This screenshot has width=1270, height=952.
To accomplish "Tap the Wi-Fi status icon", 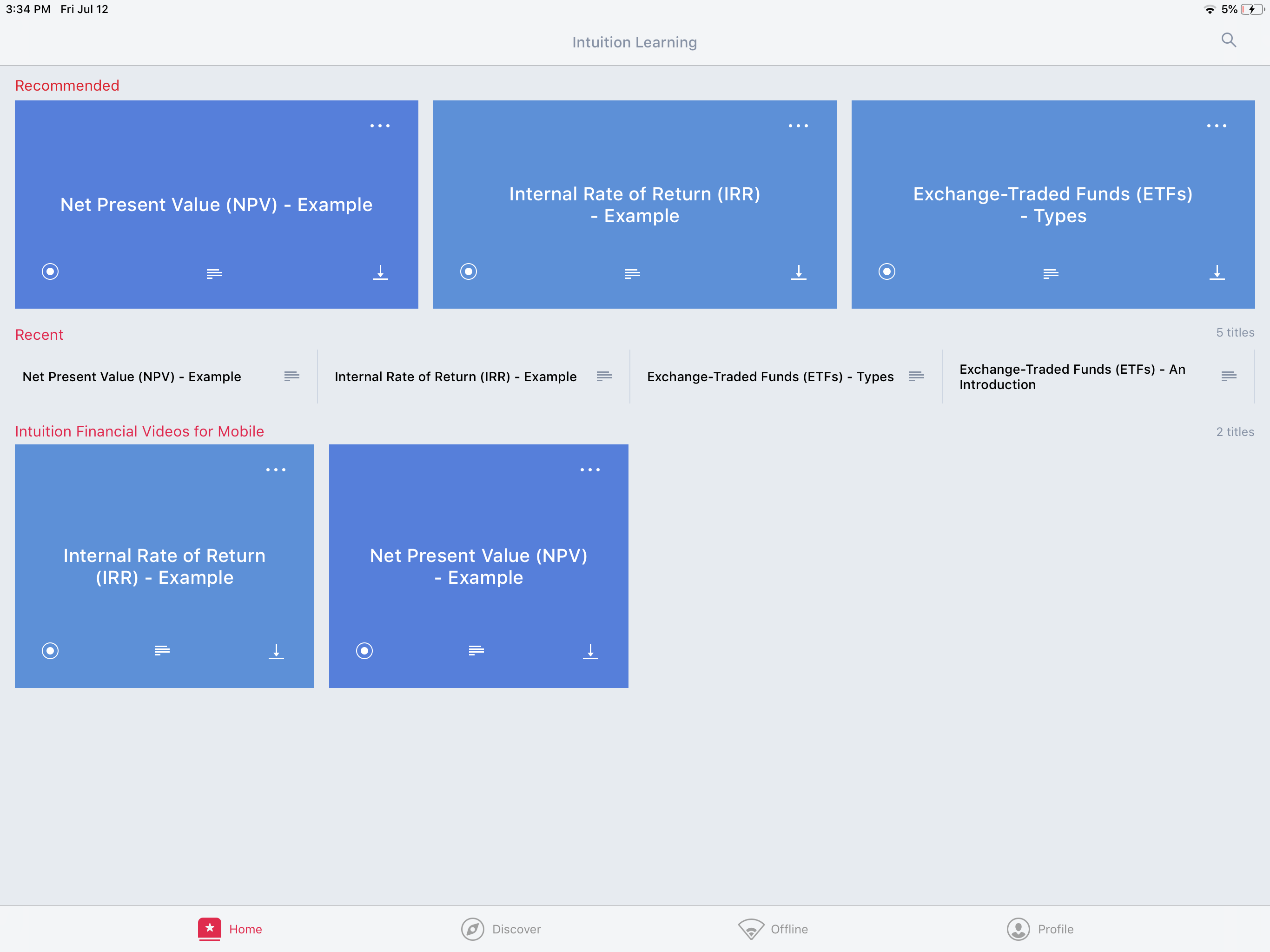I will point(1210,9).
